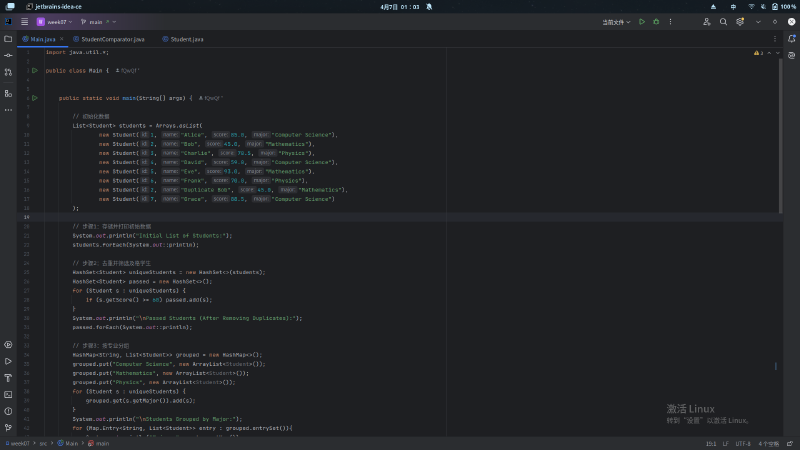Open the Commit tool window

[8, 55]
